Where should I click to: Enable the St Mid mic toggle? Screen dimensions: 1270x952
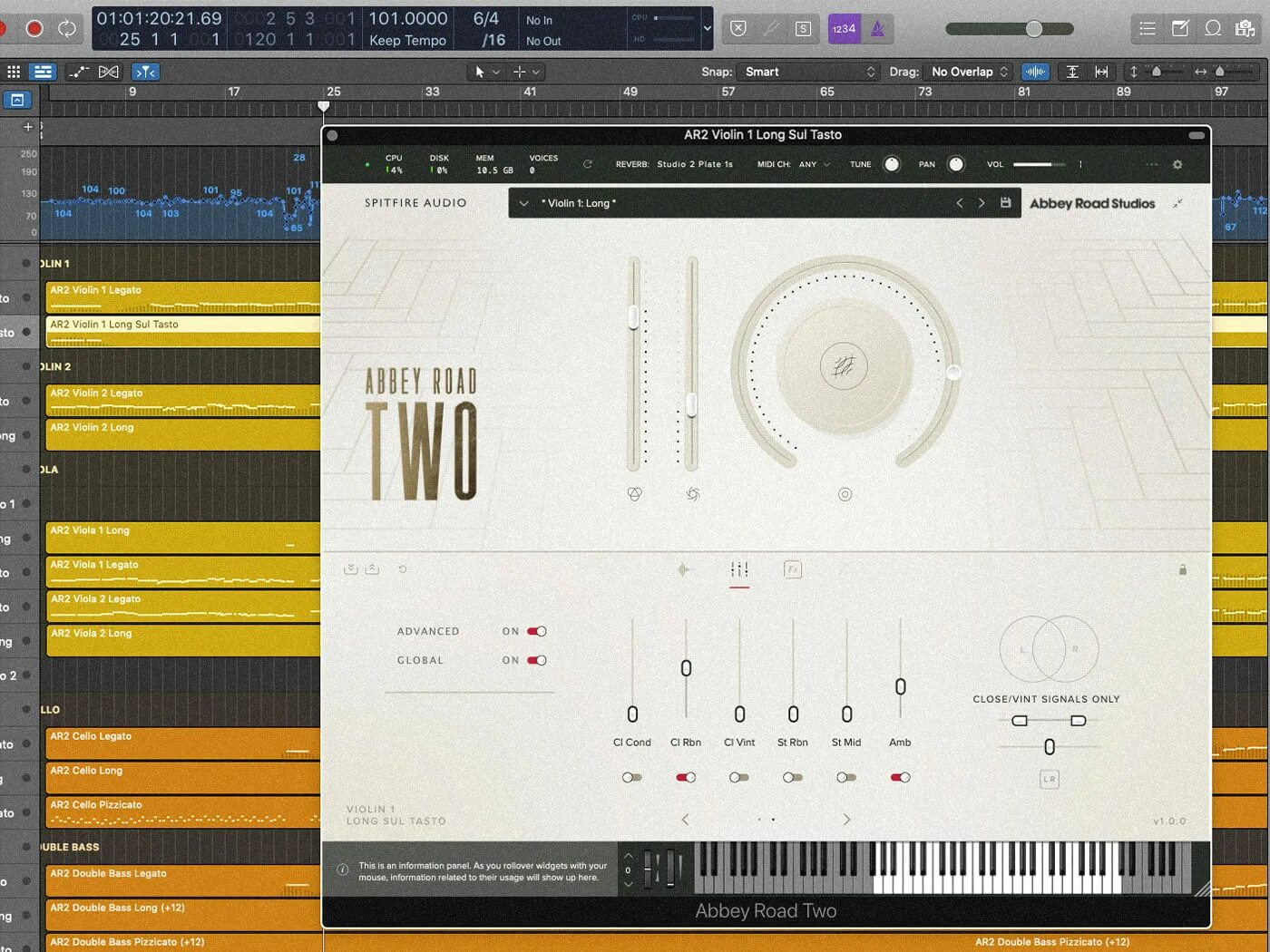click(x=846, y=778)
